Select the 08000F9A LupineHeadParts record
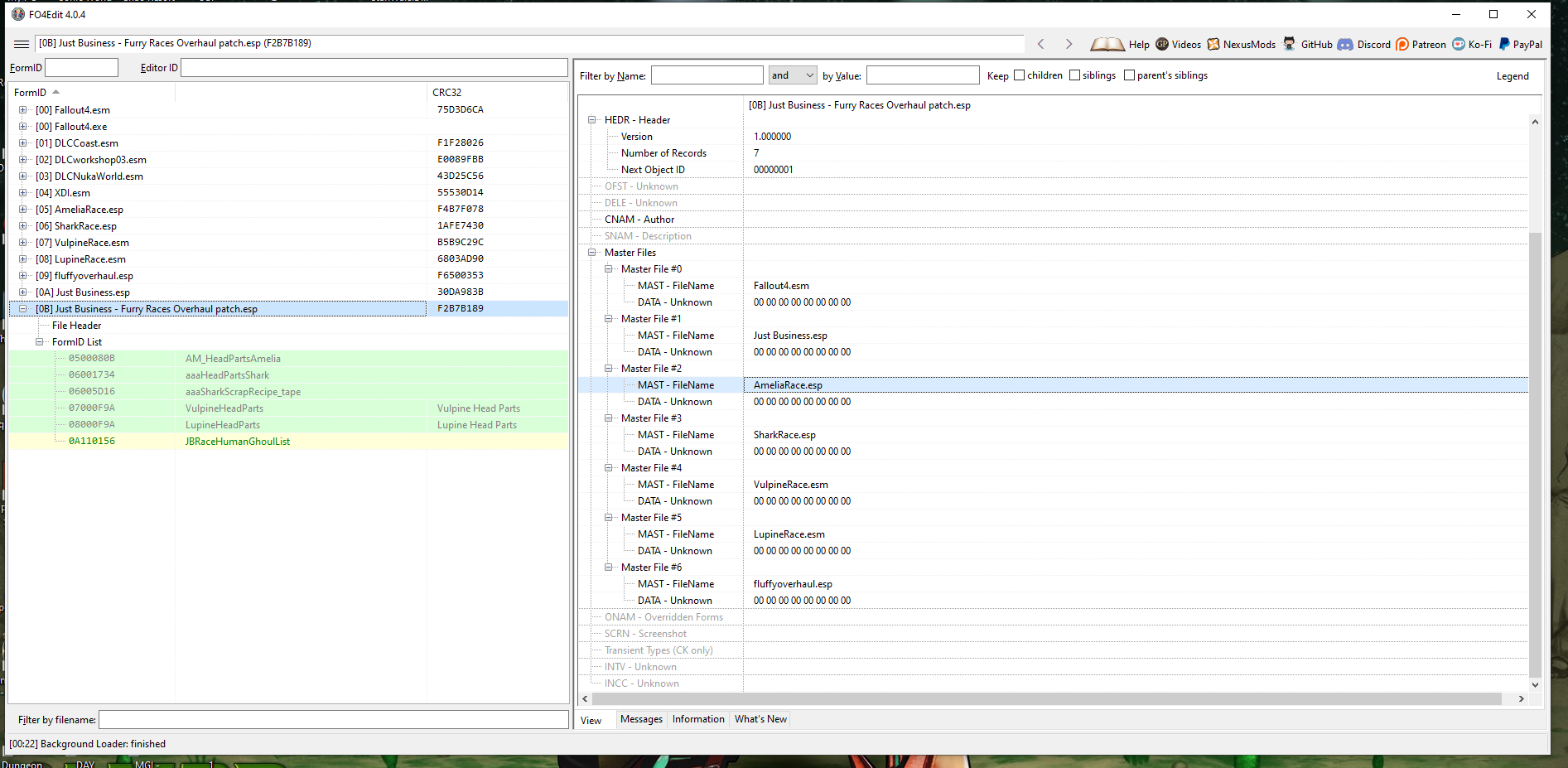 coord(288,424)
